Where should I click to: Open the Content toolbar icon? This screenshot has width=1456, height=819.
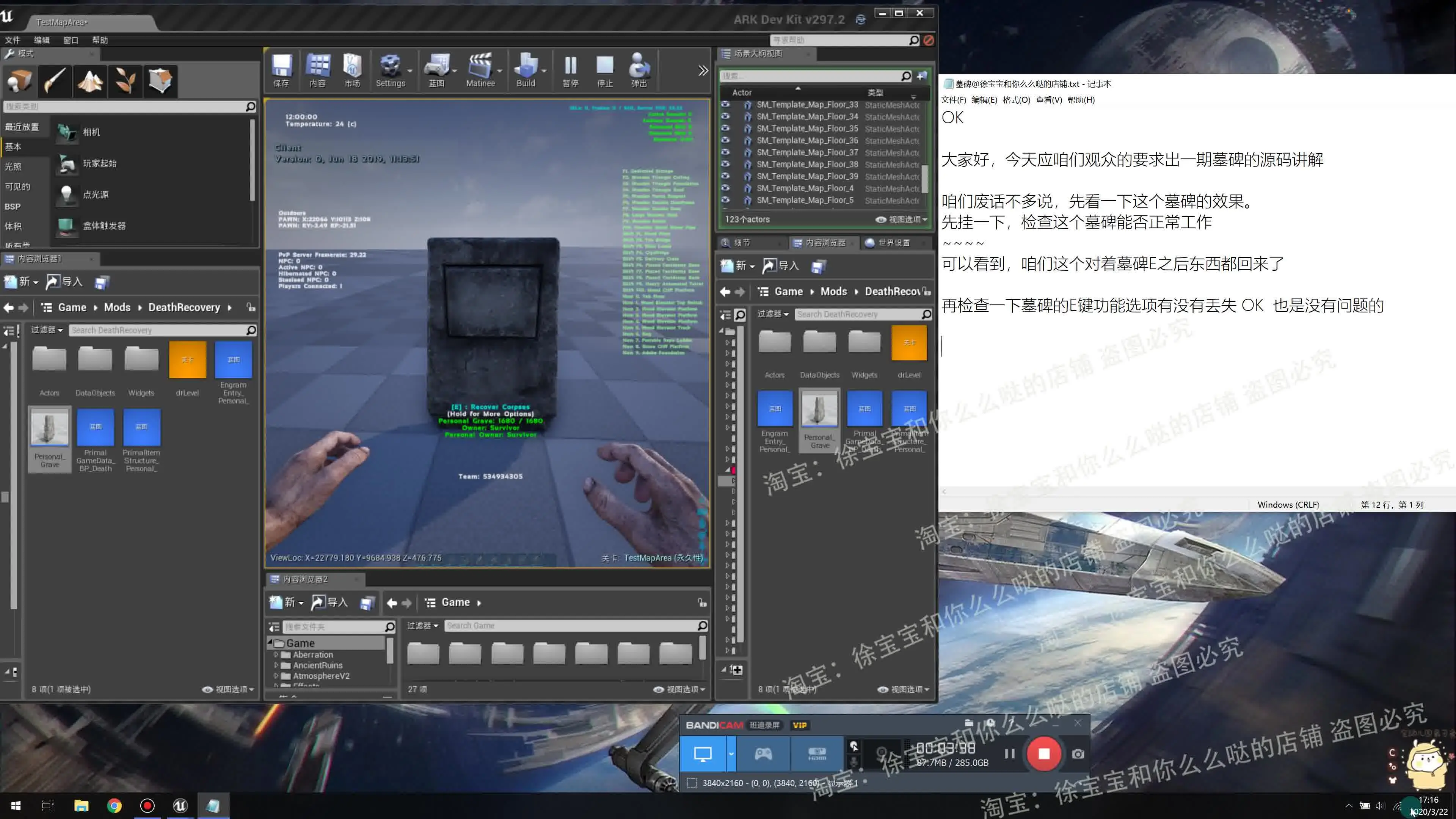(318, 71)
